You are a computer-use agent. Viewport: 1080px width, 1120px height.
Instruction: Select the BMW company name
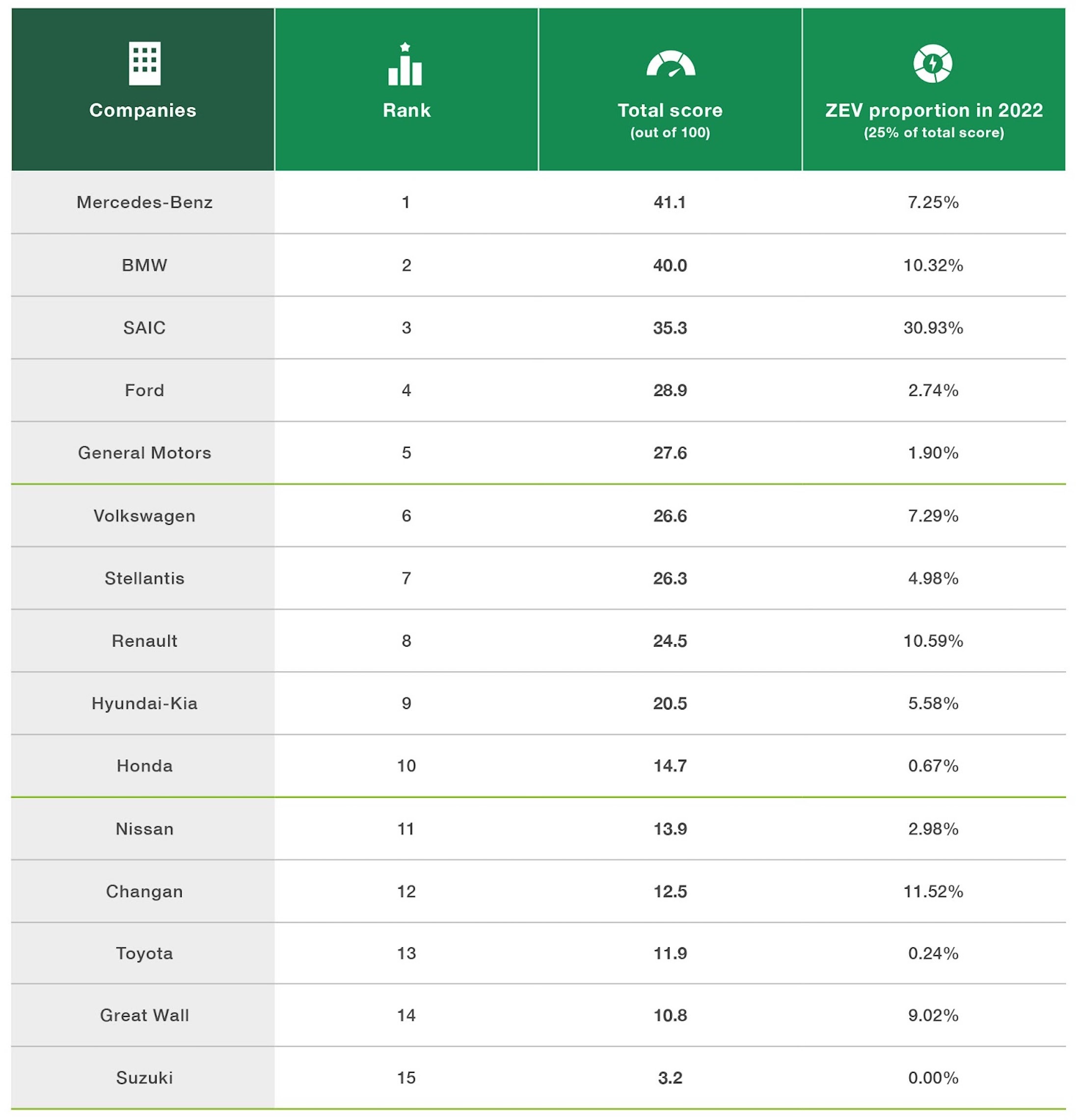point(144,265)
